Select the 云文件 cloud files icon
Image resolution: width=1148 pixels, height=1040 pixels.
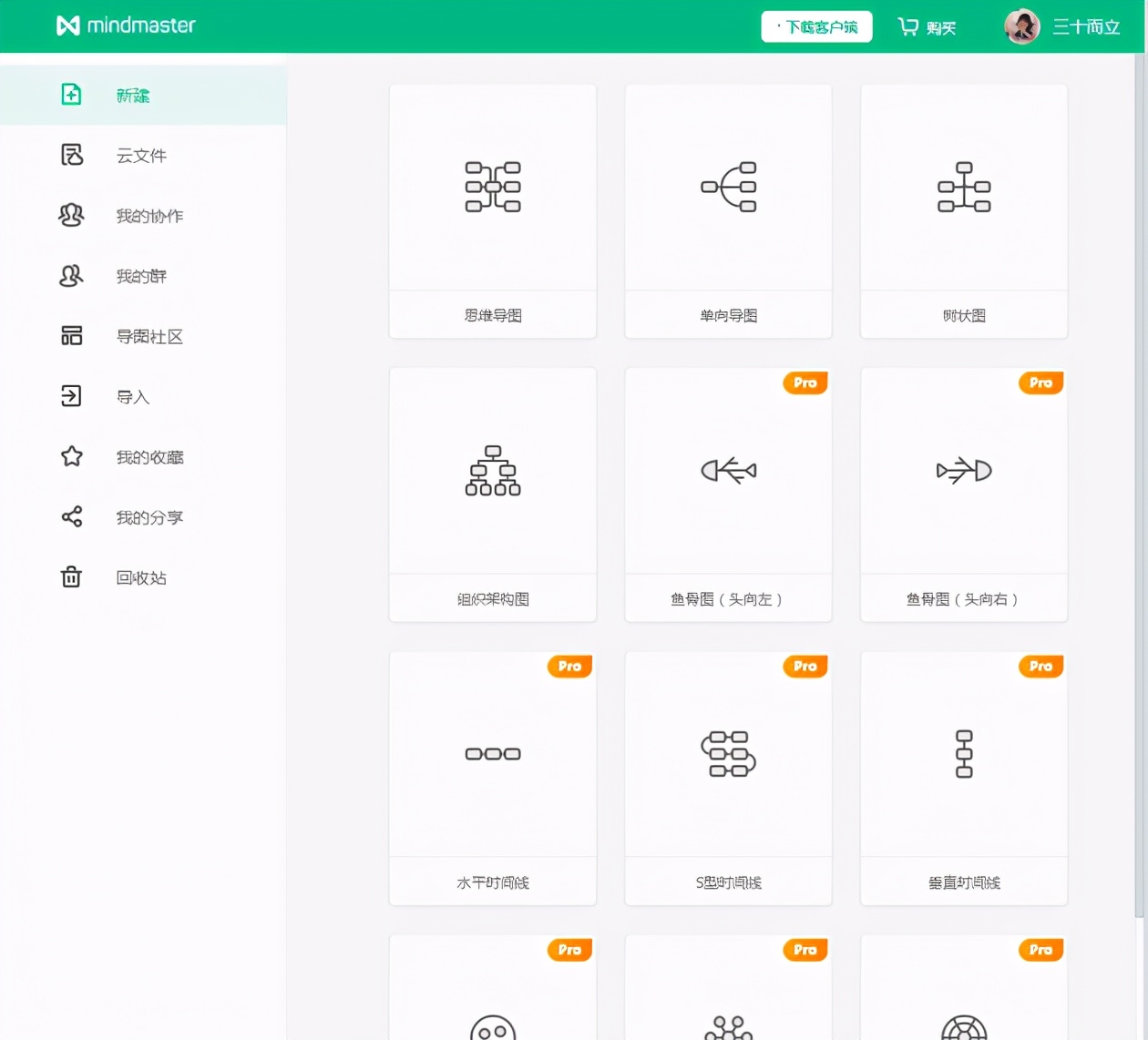(x=71, y=155)
